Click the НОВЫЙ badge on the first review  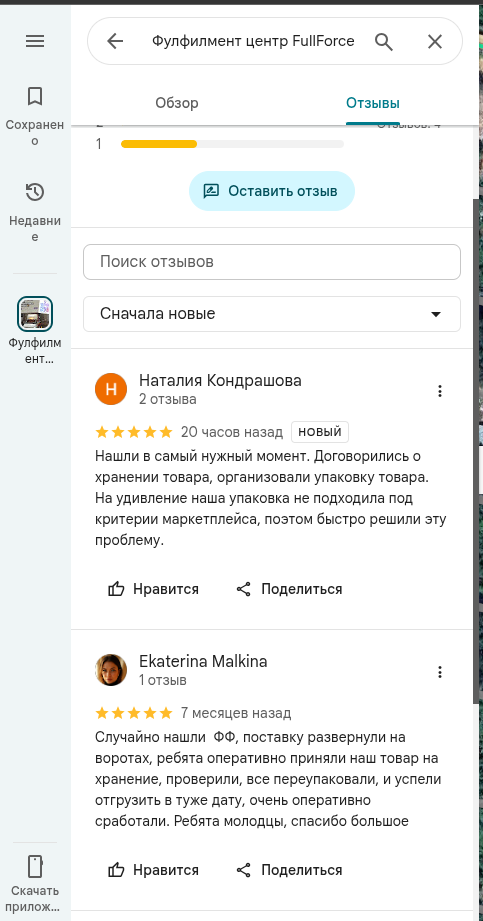320,432
